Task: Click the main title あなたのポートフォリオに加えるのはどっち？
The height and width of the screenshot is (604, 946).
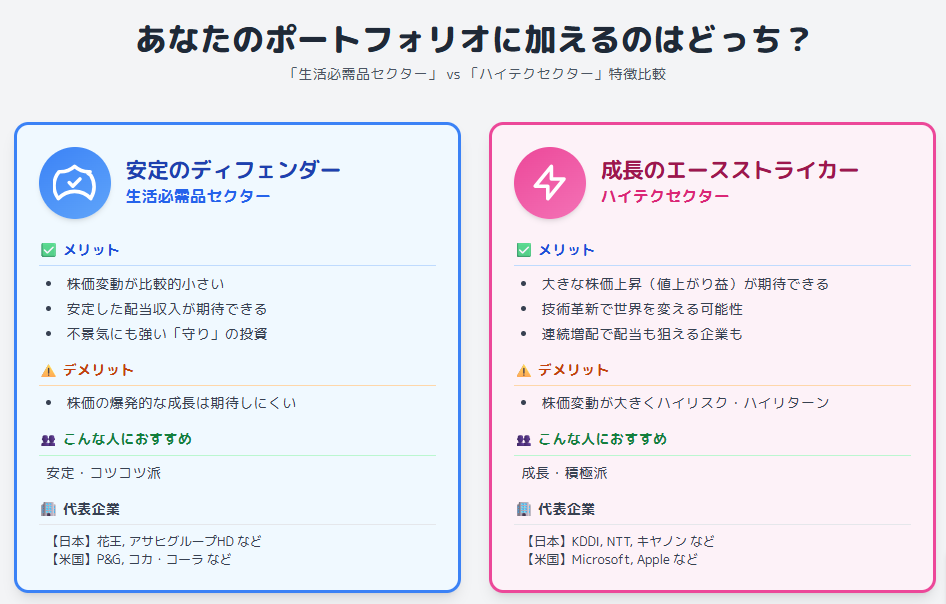Action: coord(472,40)
